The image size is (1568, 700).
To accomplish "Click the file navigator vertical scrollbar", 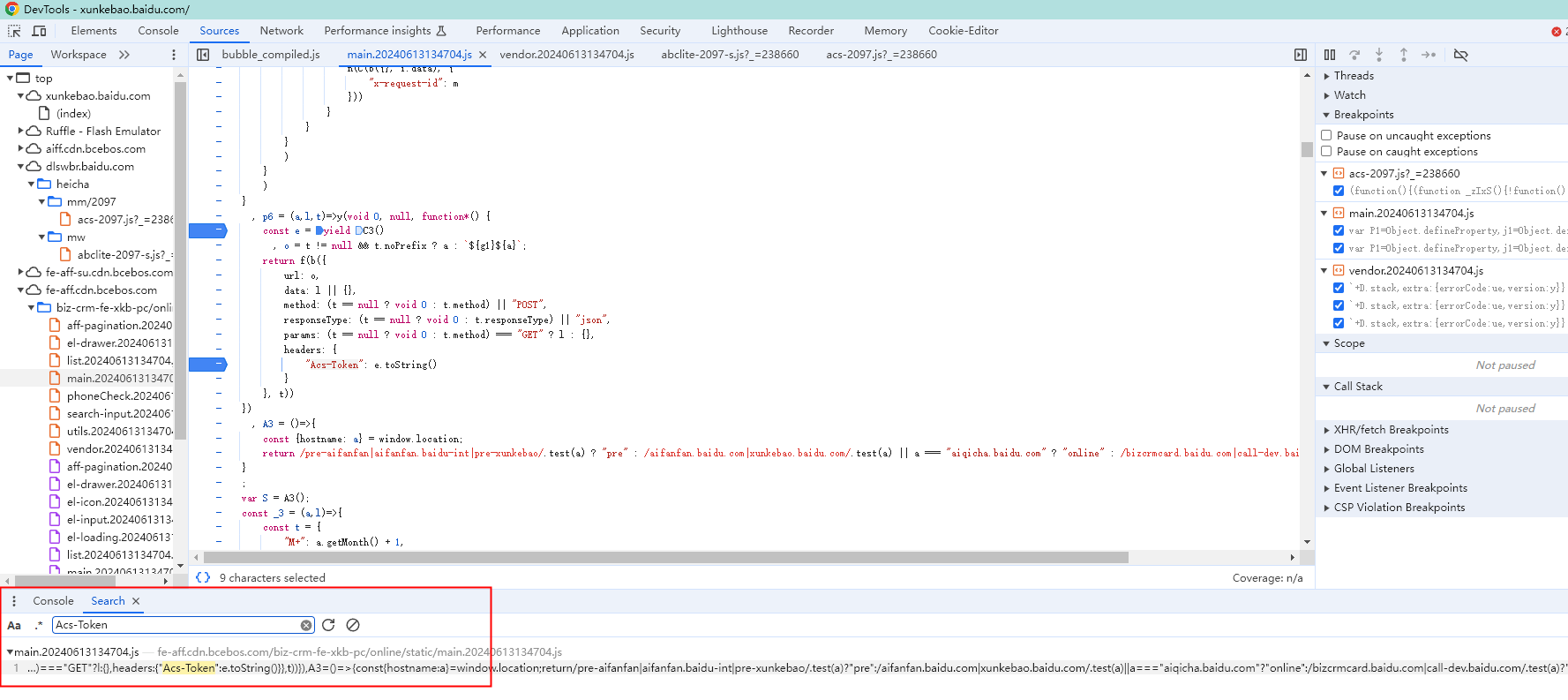I will coord(180,261).
